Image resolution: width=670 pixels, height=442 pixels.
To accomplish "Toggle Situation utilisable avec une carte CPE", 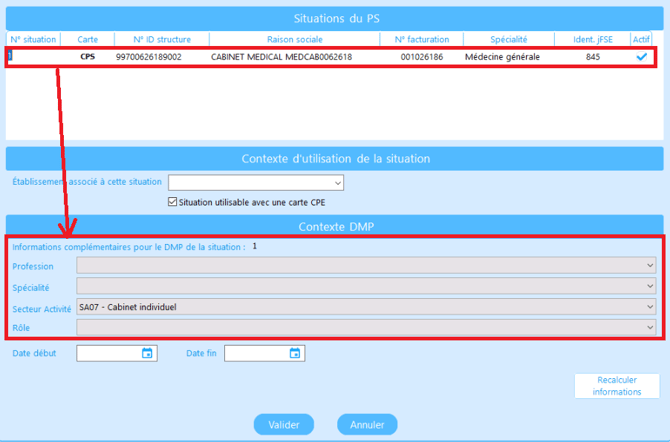I will [172, 202].
